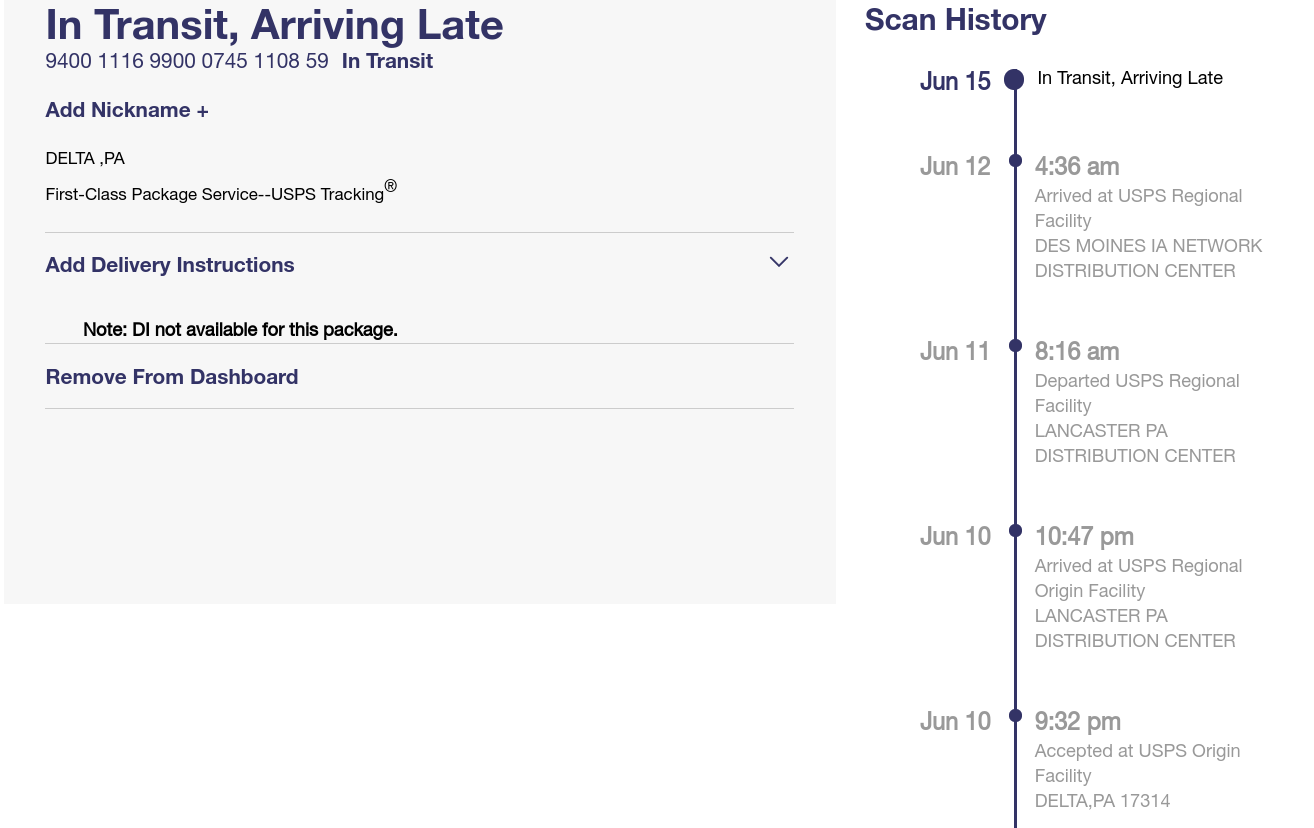The width and height of the screenshot is (1314, 828).
Task: Click the Scan History heading
Action: (955, 20)
